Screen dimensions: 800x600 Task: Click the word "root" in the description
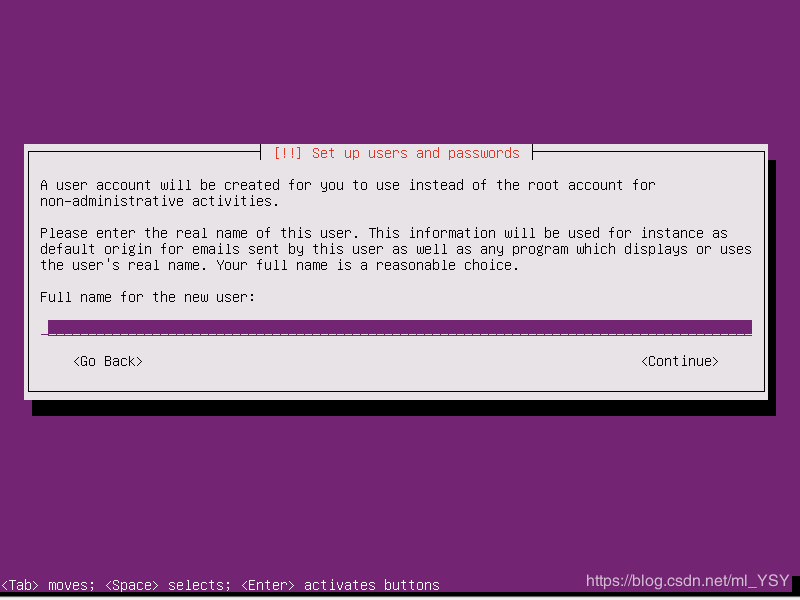coord(543,185)
